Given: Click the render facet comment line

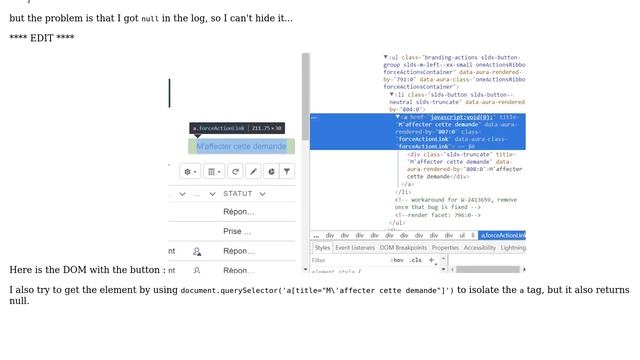Looking at the screenshot, I should point(437,215).
